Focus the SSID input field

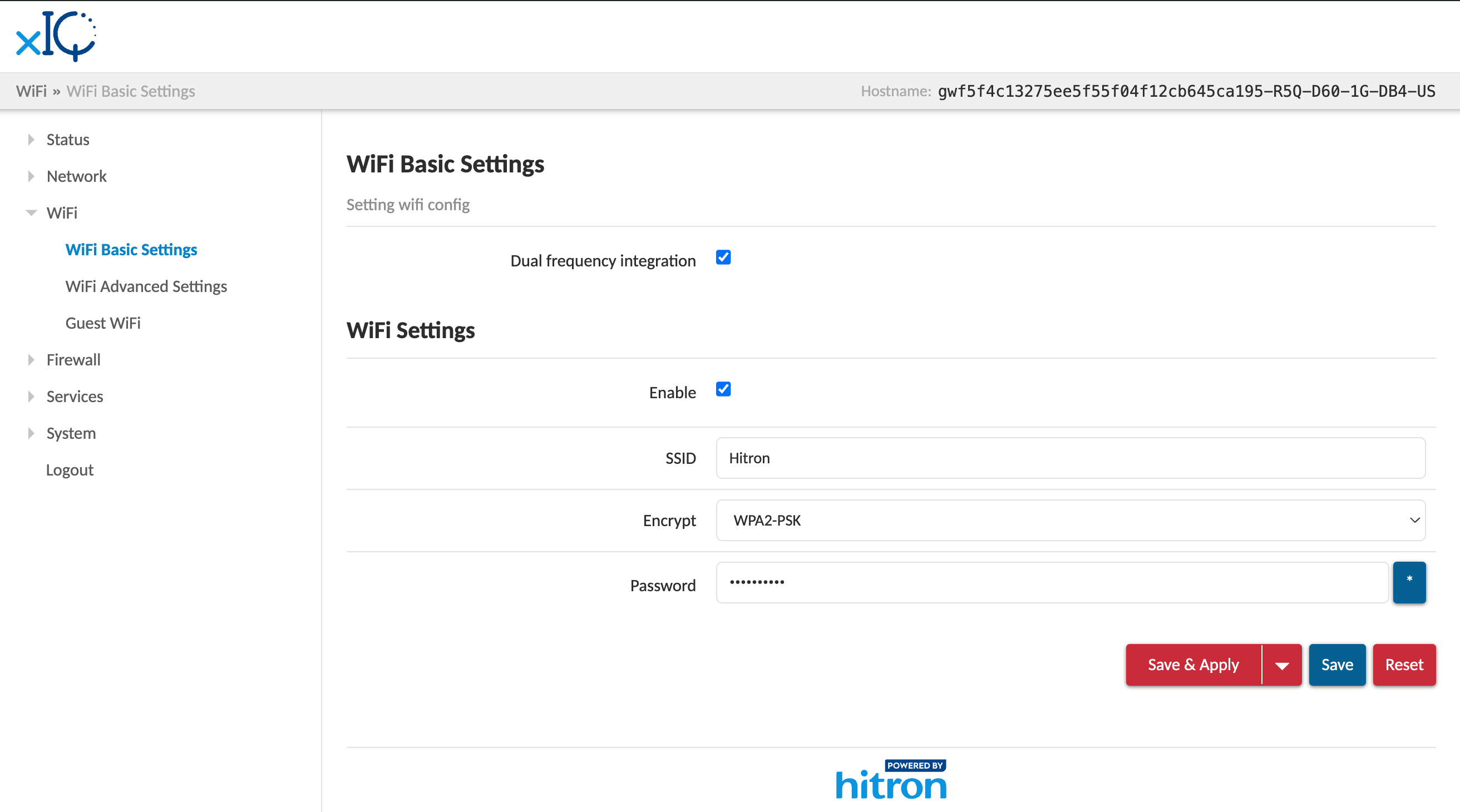[1071, 458]
